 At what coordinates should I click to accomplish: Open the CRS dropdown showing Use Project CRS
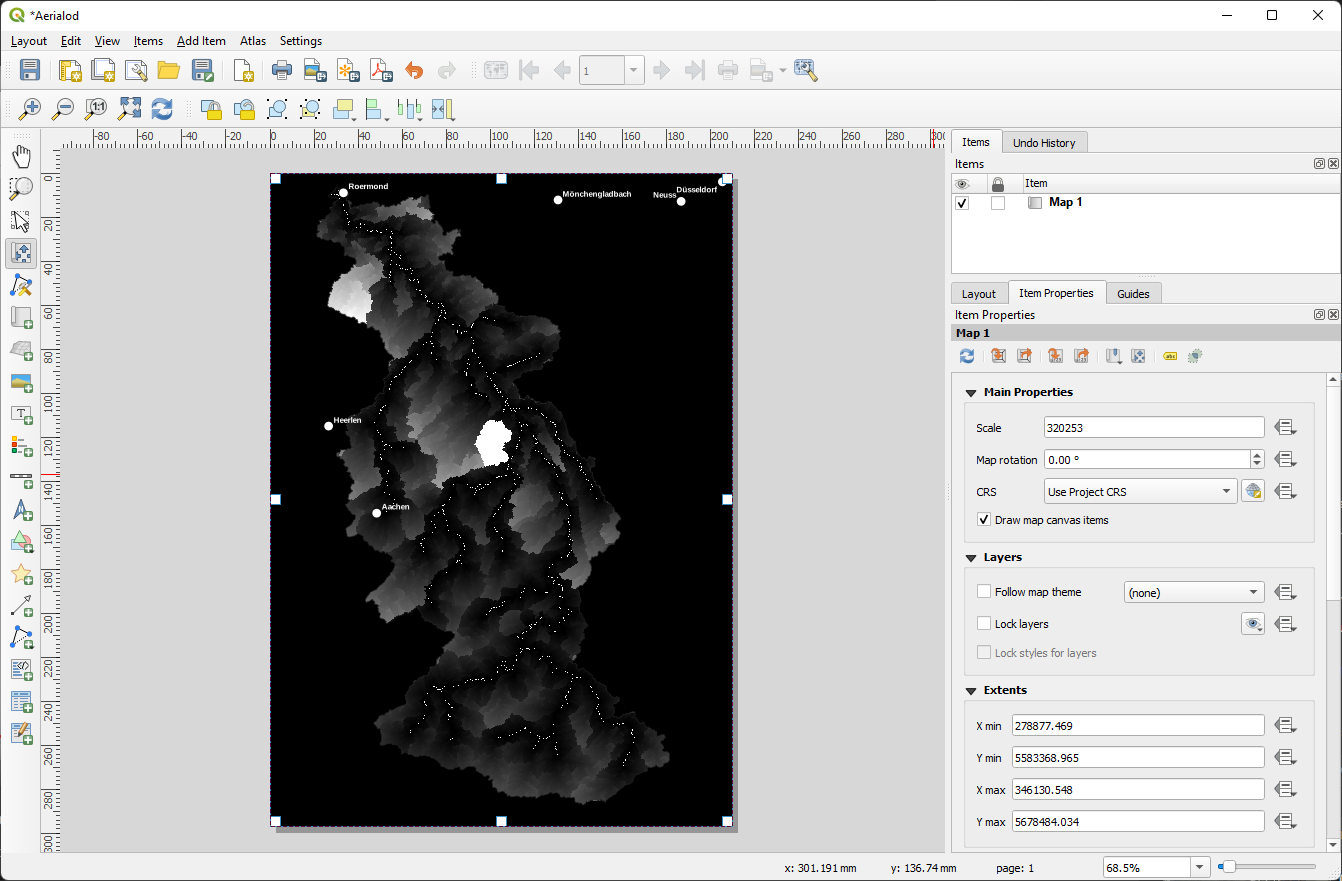pyautogui.click(x=1139, y=491)
